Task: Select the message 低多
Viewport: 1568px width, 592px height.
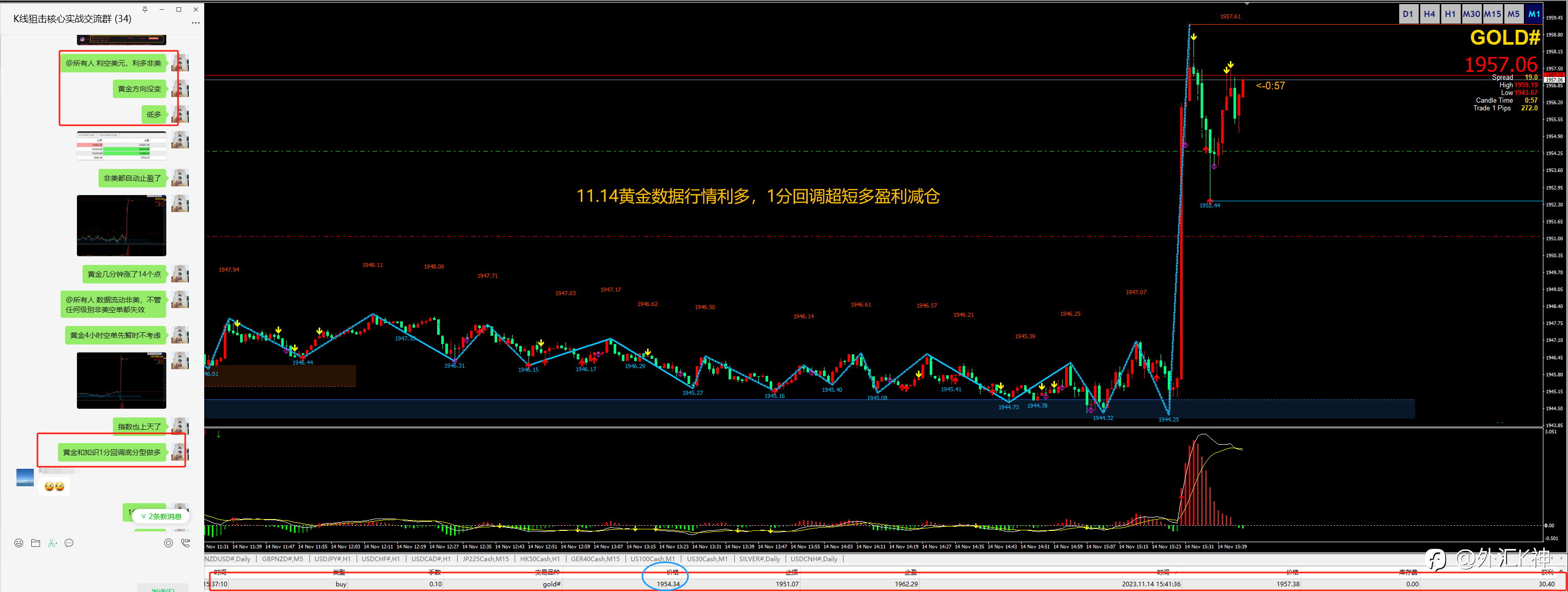Action: tap(154, 114)
